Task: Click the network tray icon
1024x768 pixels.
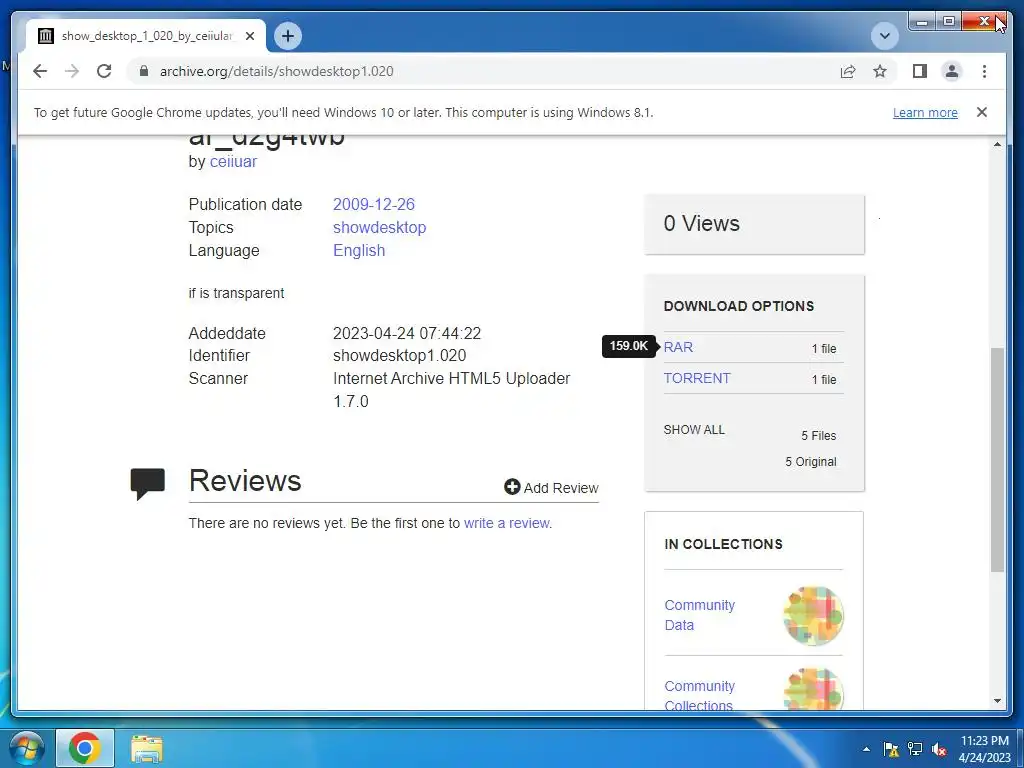Action: tap(915, 749)
